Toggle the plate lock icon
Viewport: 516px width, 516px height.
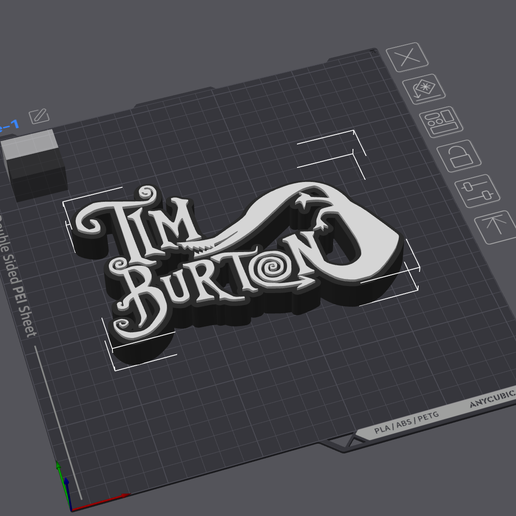point(459,156)
